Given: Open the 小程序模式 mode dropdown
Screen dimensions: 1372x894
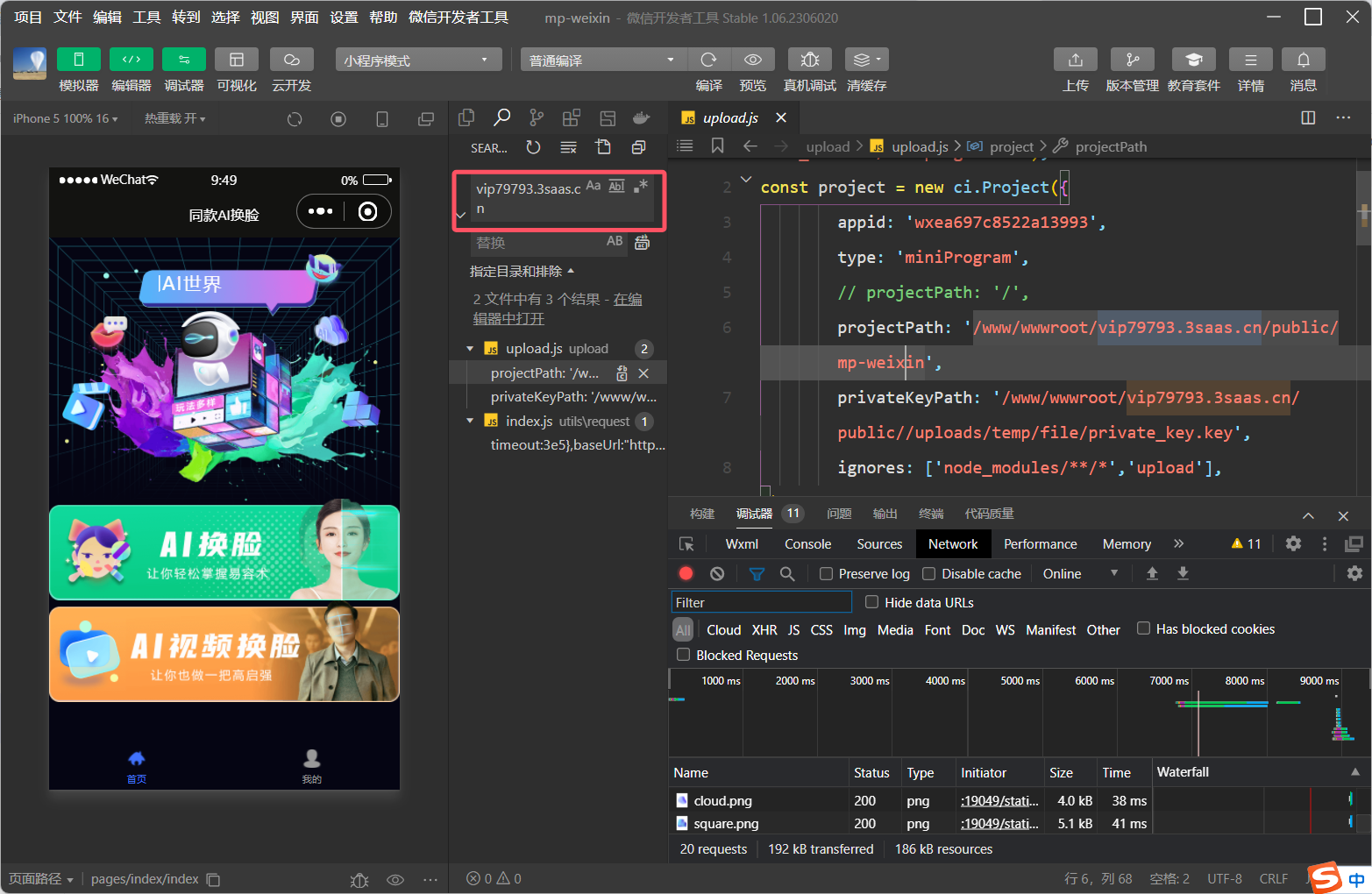Looking at the screenshot, I should pos(417,60).
